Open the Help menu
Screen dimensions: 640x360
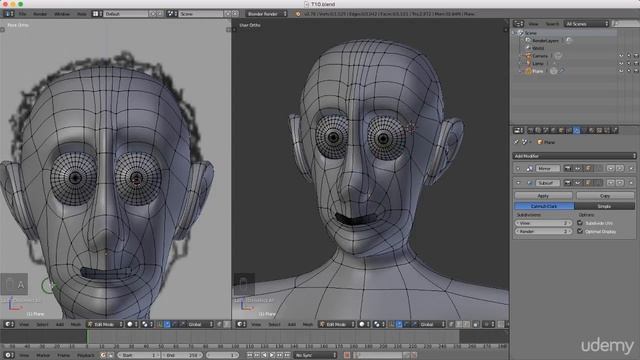click(82, 13)
